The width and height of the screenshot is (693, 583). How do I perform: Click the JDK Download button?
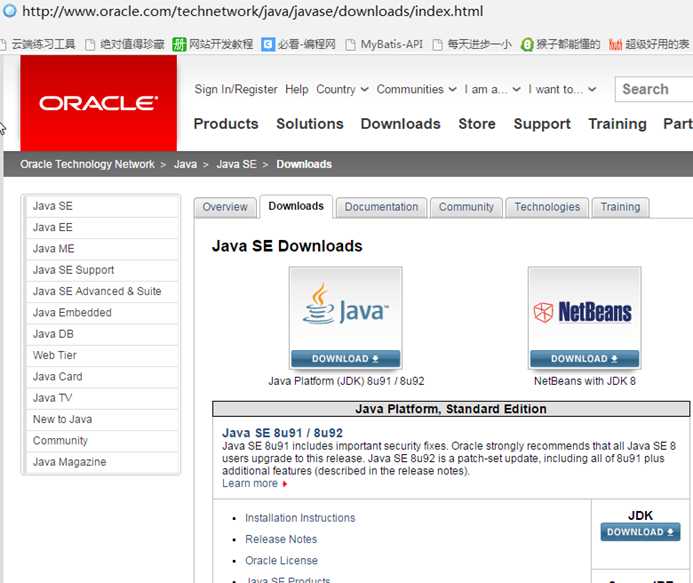(640, 532)
